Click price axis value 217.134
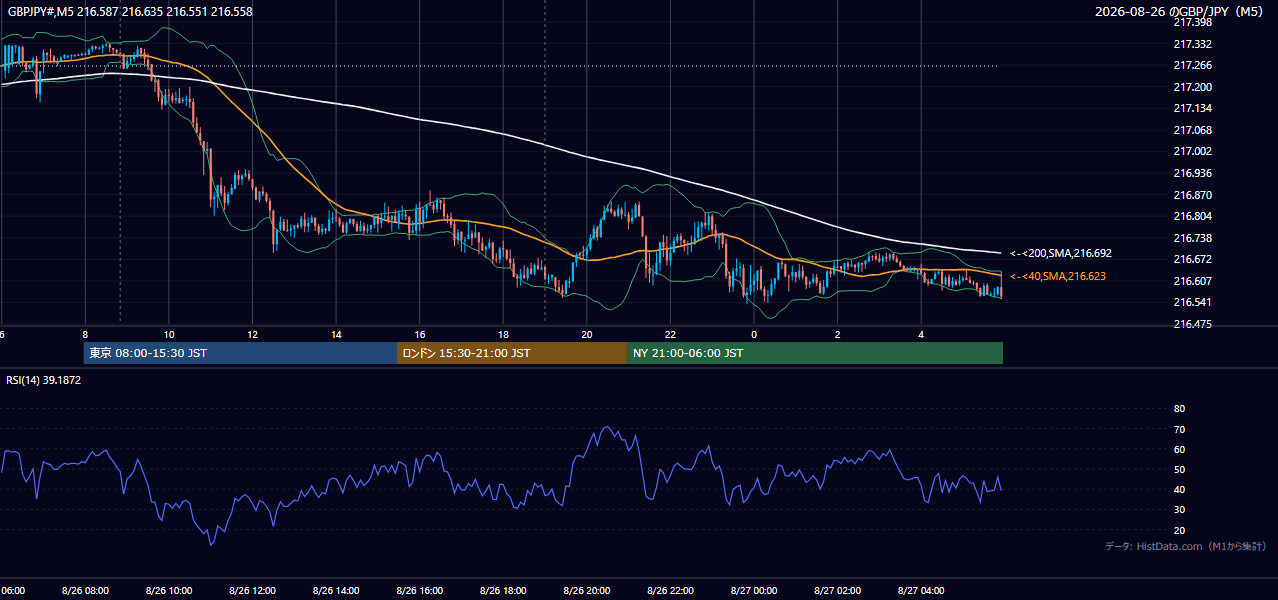 [1192, 108]
